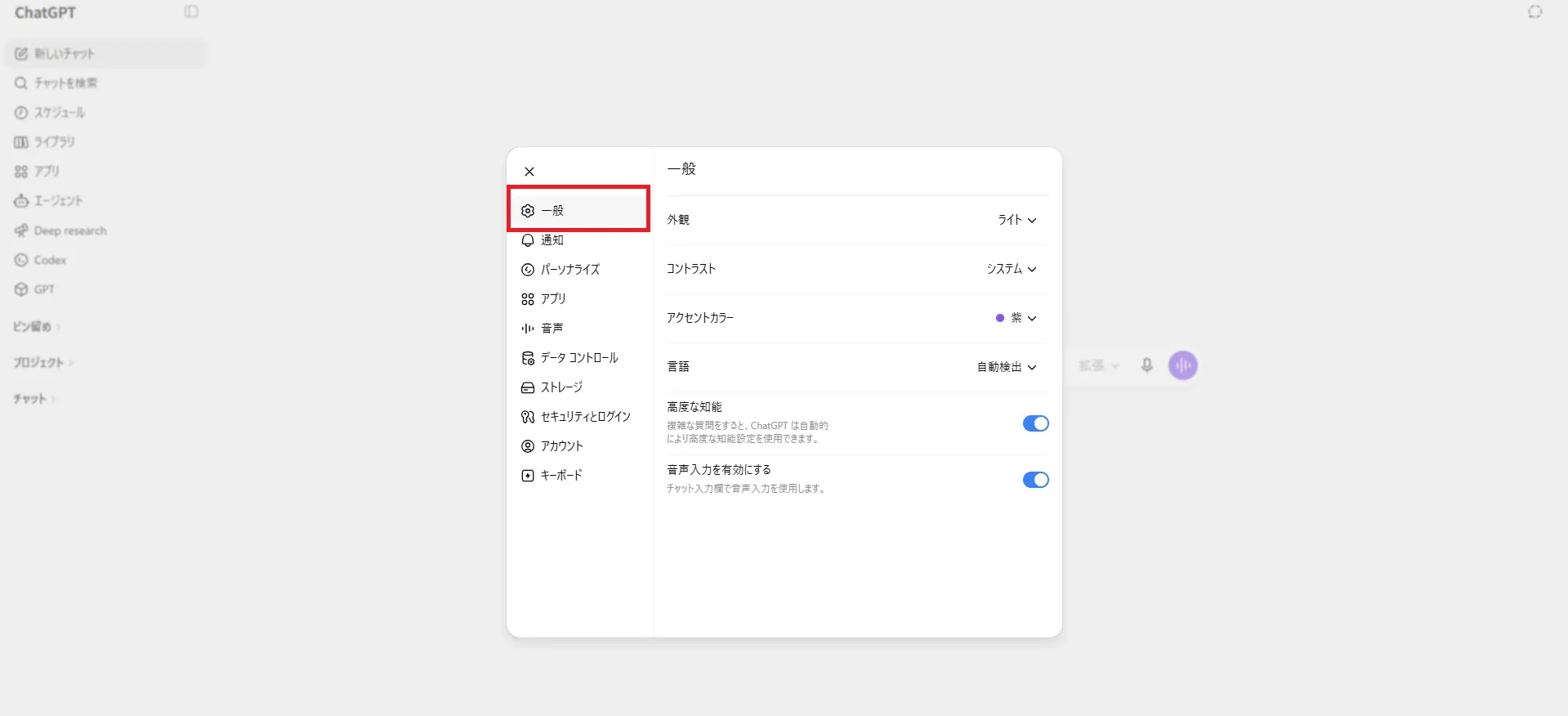Open エージェント in the sidebar
Image resolution: width=1568 pixels, height=716 pixels.
tap(106, 201)
